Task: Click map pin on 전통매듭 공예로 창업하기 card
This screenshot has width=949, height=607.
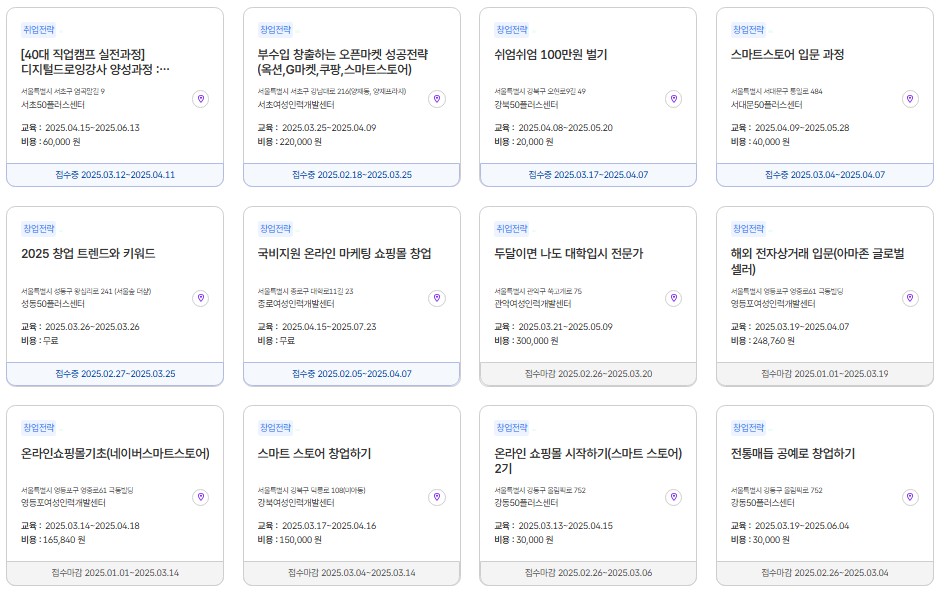Action: click(x=908, y=496)
